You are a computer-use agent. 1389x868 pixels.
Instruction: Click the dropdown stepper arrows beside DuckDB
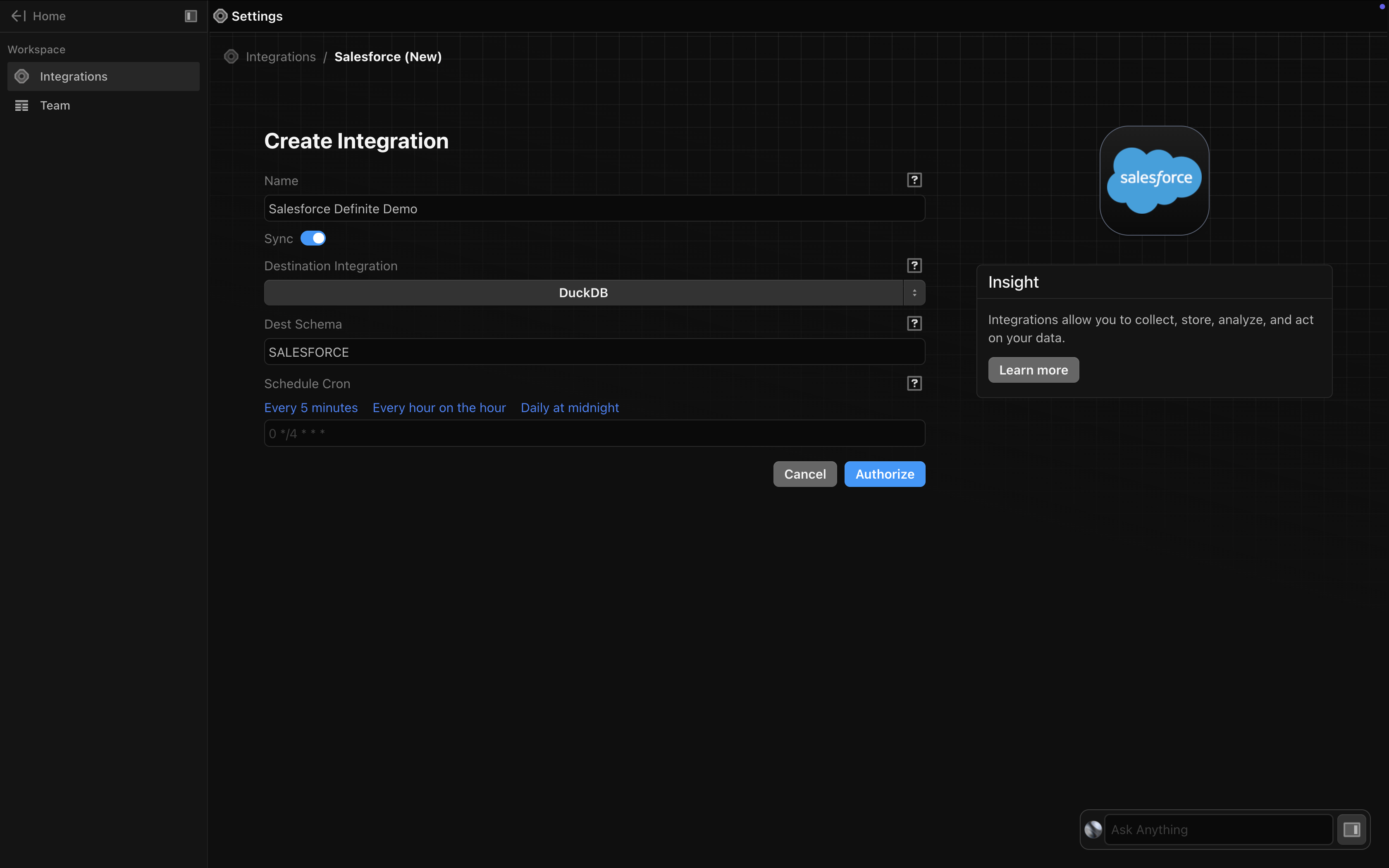coord(914,293)
